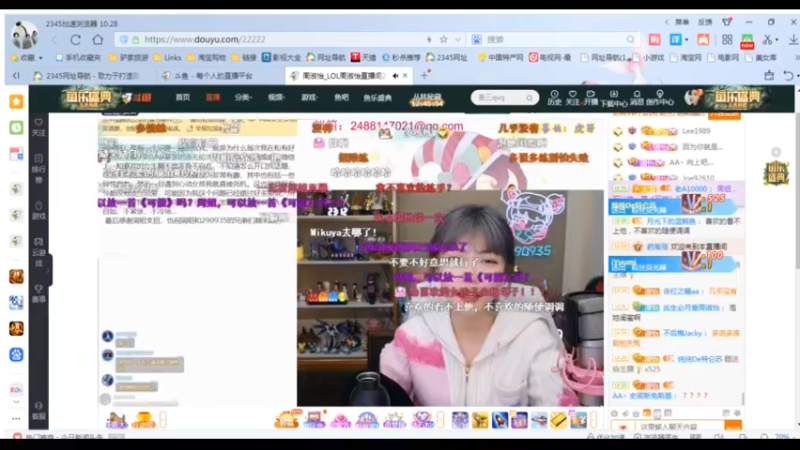Open the 天猫 bookmark
Viewport: 800px width, 450px height.
coord(363,58)
